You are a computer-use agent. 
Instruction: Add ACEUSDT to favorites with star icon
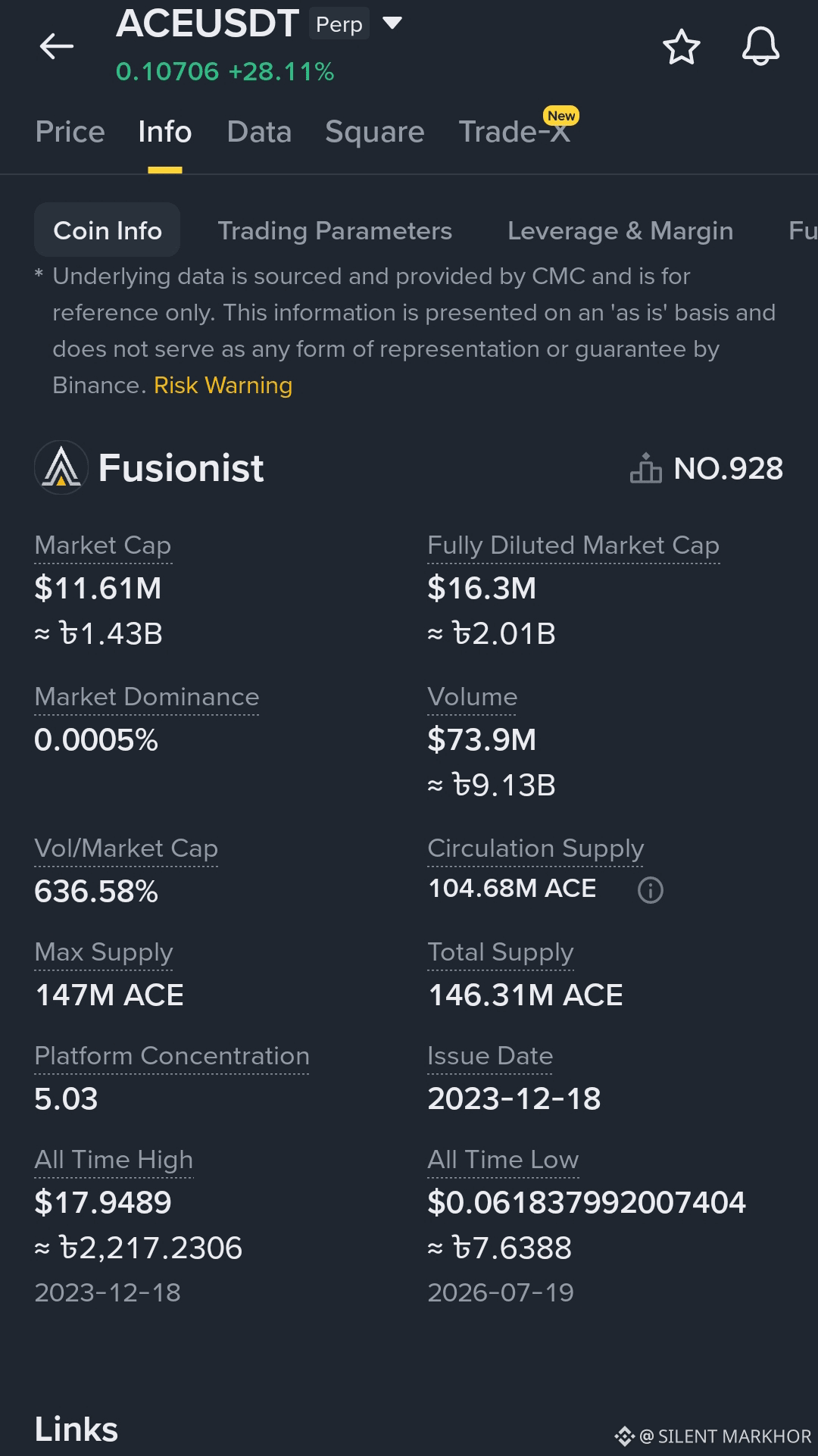coord(682,47)
